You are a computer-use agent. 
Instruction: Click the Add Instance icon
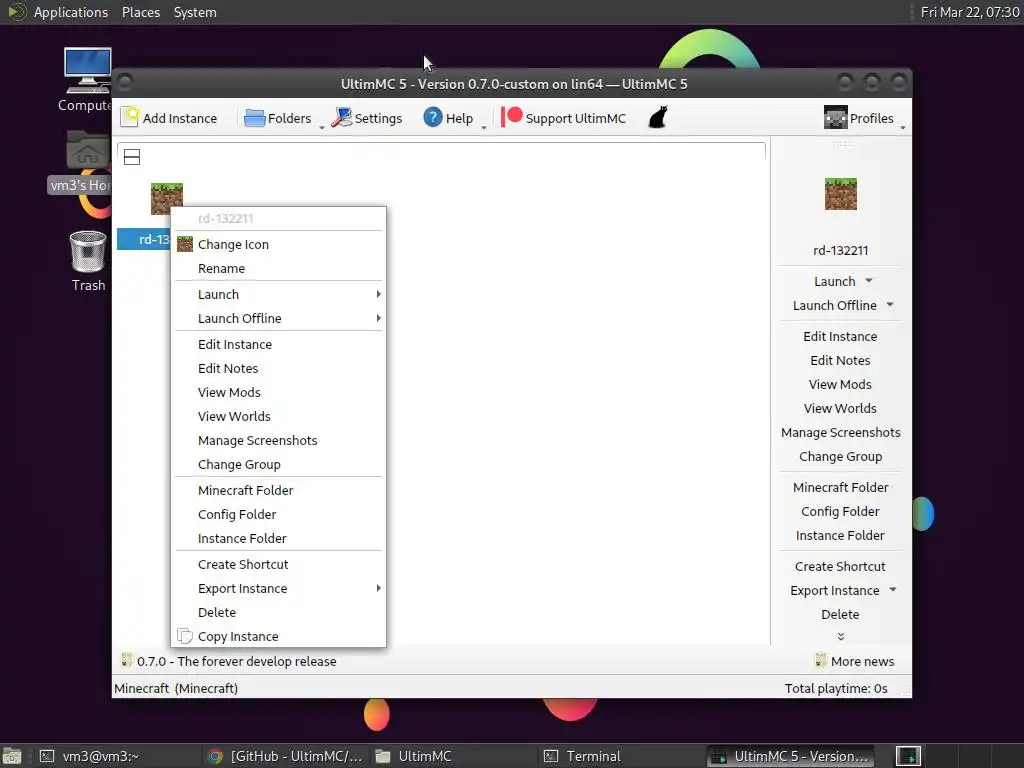[x=130, y=118]
